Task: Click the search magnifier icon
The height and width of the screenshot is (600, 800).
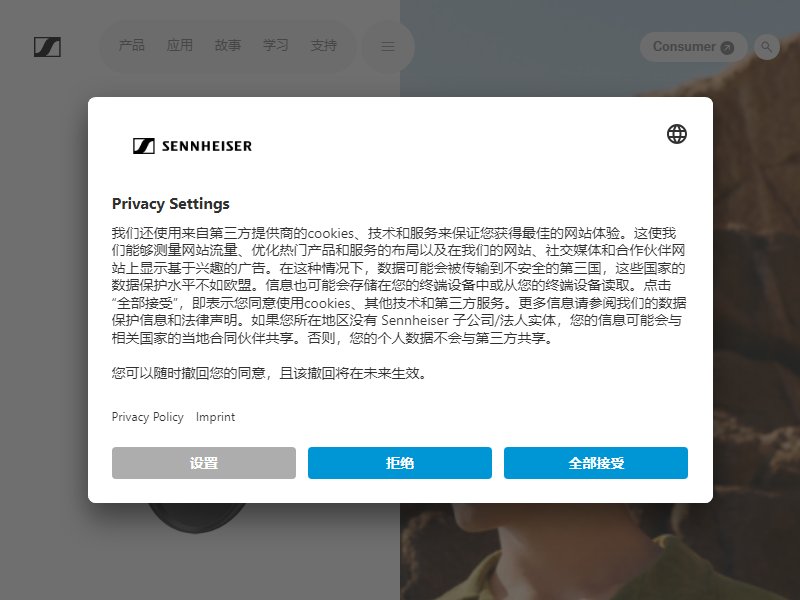Action: click(766, 47)
